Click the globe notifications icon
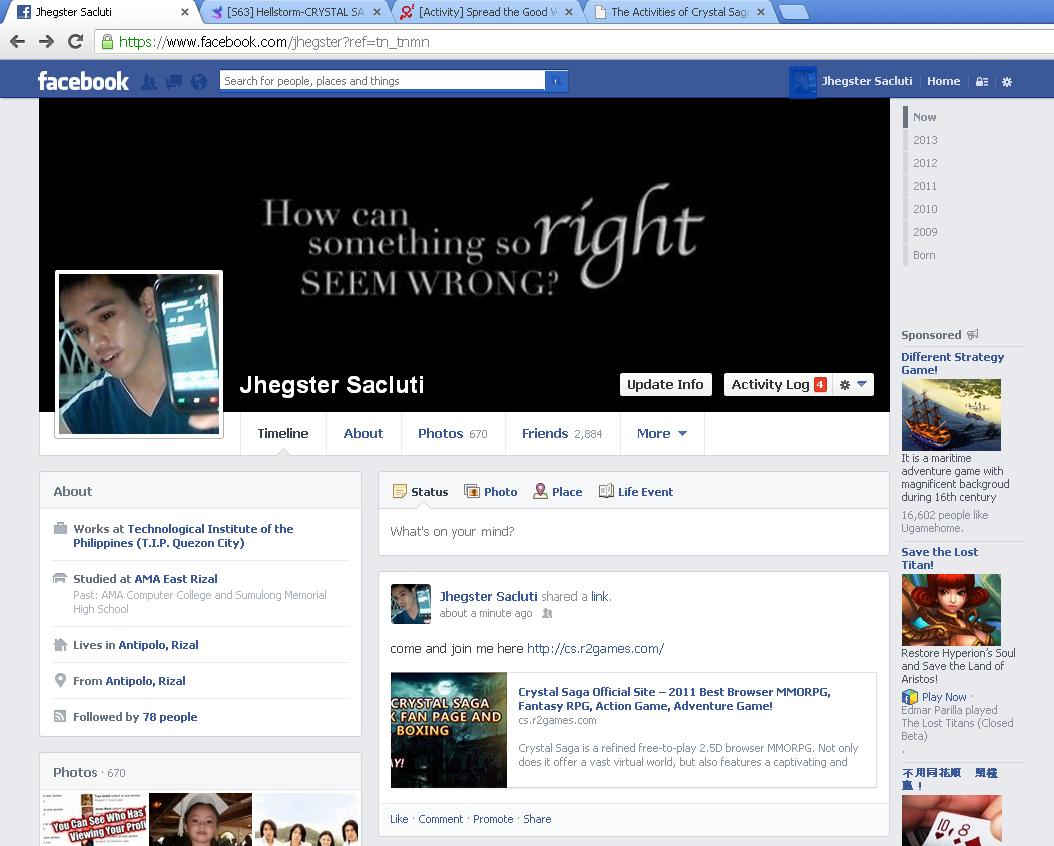The image size is (1054, 846). [x=199, y=82]
